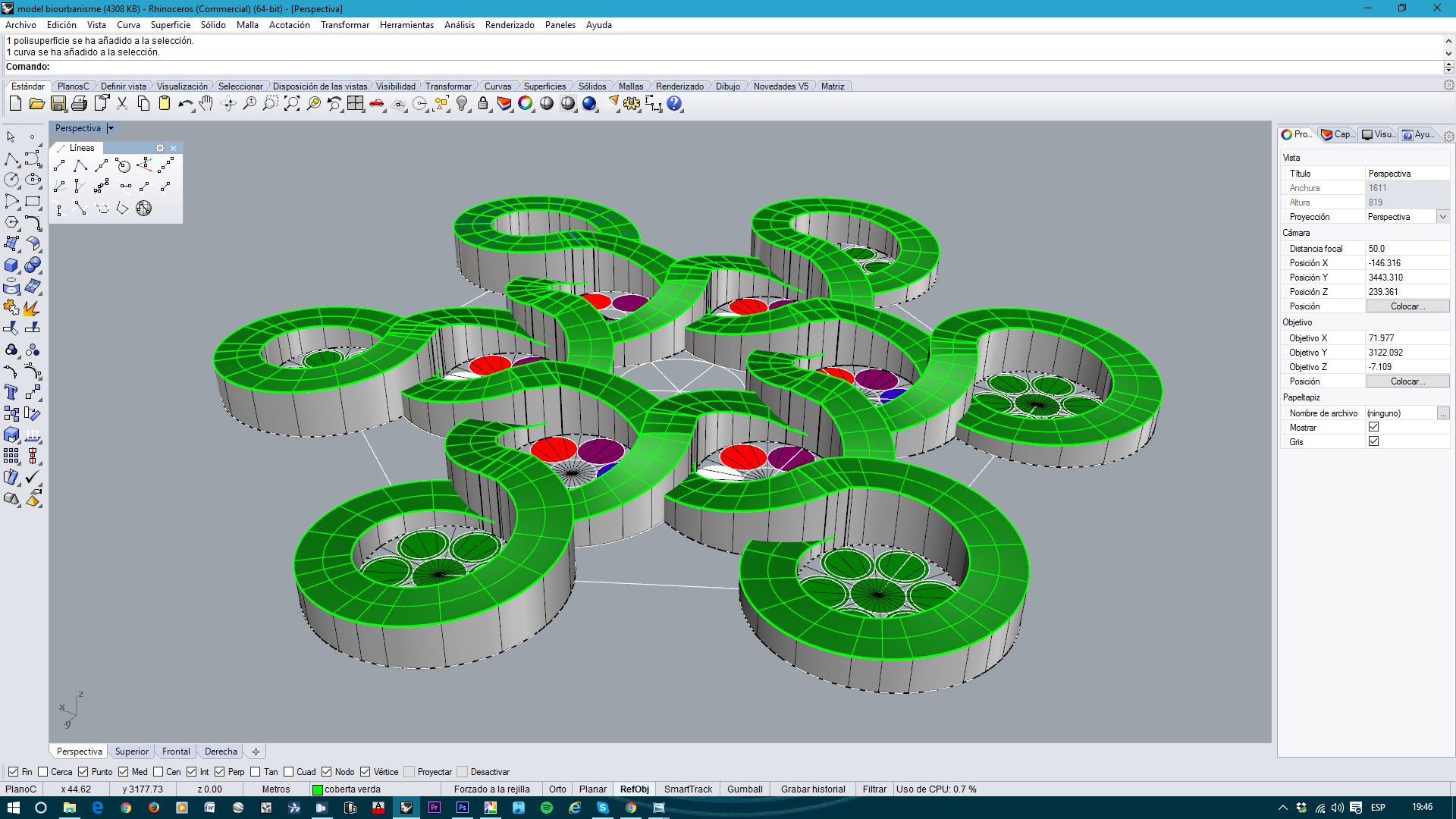Image resolution: width=1456 pixels, height=819 pixels.
Task: Click the Save file icon
Action: (x=58, y=104)
